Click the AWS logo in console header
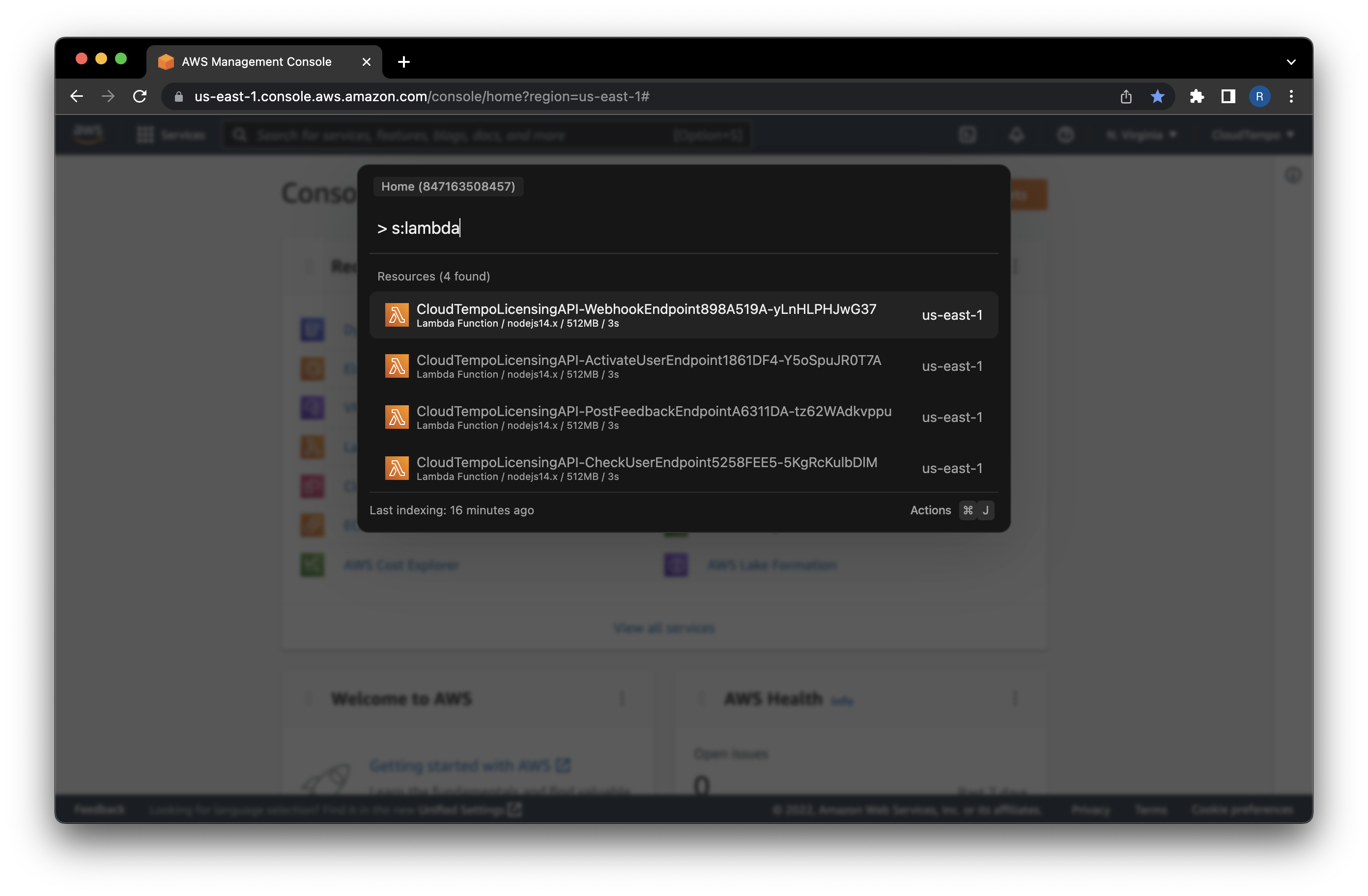1368x896 pixels. point(89,135)
